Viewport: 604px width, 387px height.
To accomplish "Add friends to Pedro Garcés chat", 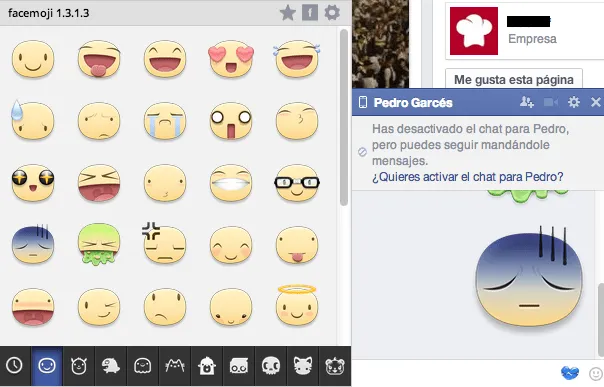I will click(x=527, y=102).
